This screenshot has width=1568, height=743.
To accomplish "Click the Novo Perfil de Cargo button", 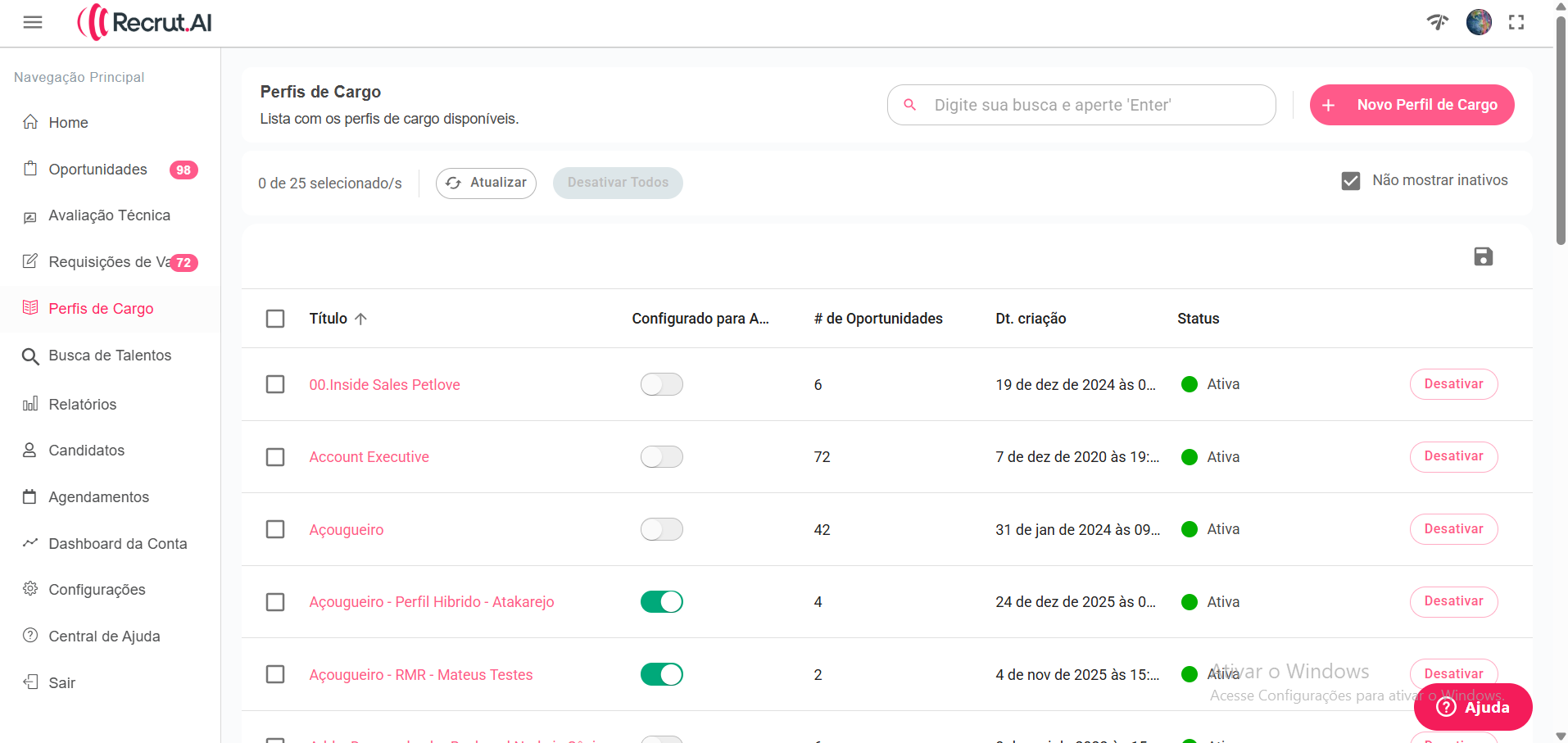I will click(x=1411, y=105).
